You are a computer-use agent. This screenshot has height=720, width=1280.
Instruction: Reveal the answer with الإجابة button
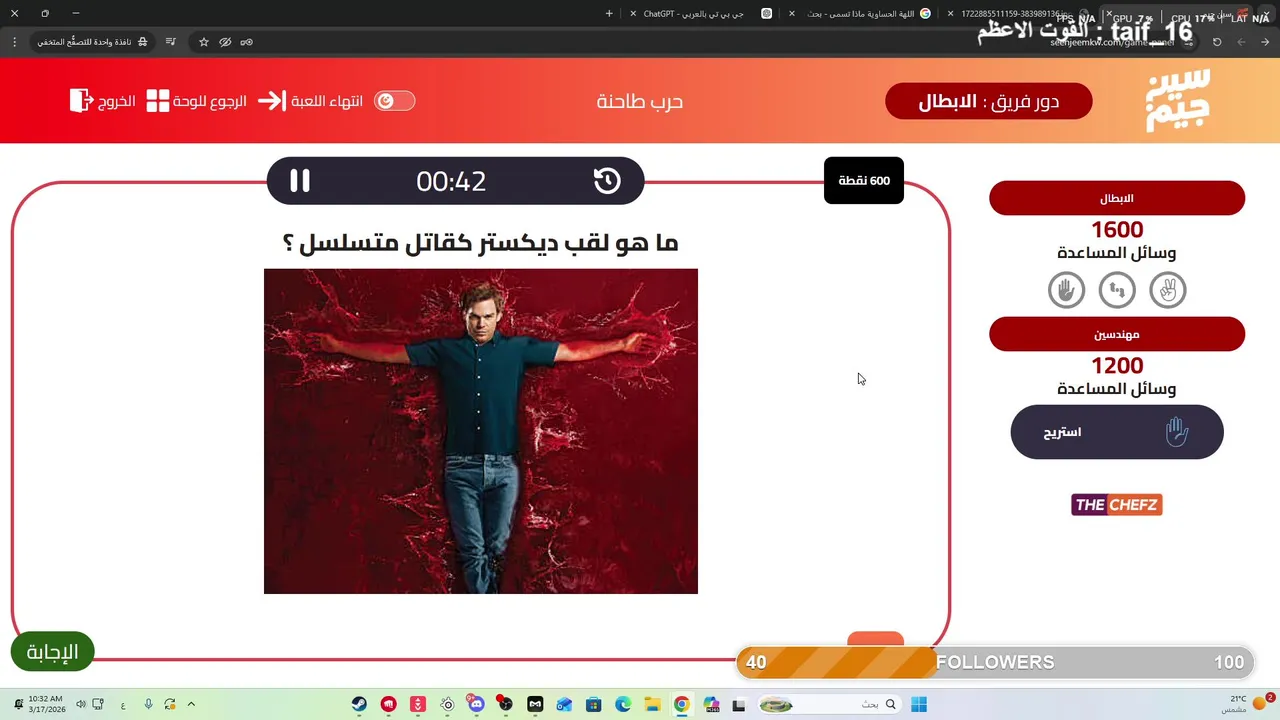click(x=52, y=652)
